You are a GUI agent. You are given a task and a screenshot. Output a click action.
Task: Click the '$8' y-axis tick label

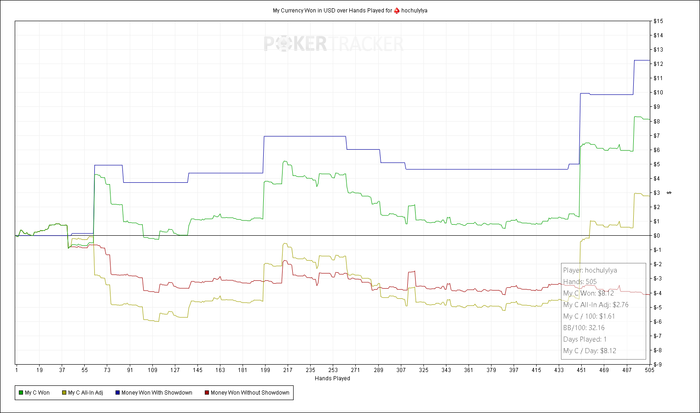click(x=657, y=121)
